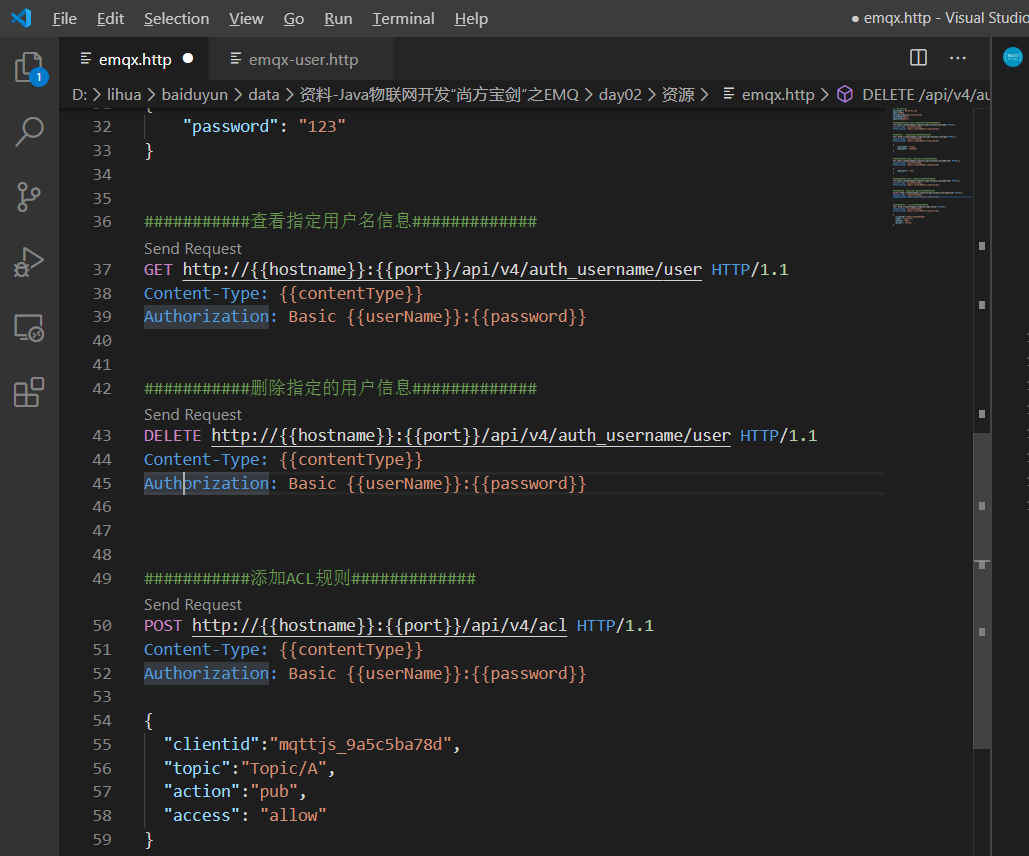Open the View menu
This screenshot has height=856, width=1029.
coord(246,18)
